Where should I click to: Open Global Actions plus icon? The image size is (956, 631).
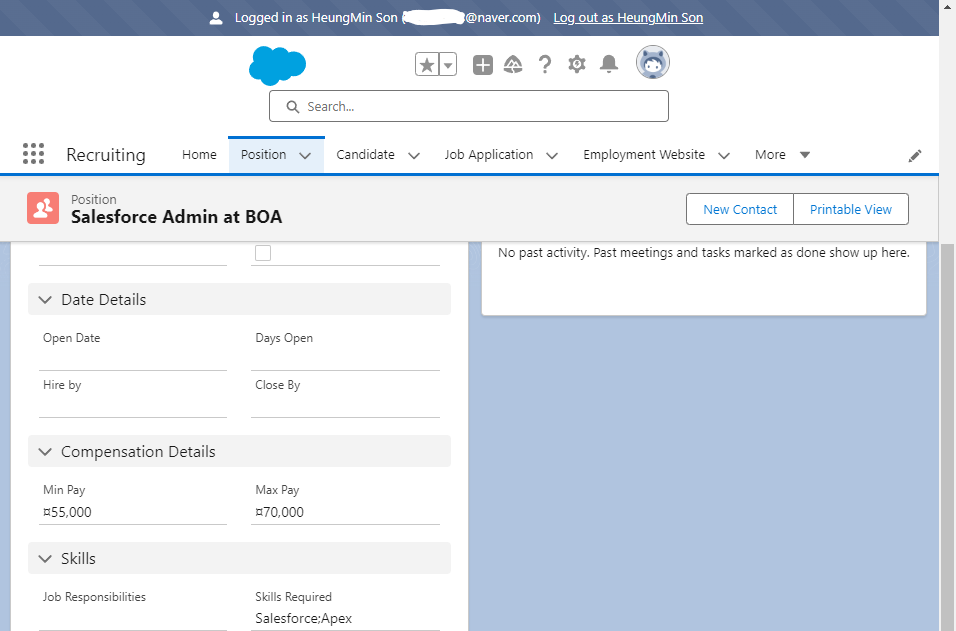point(482,65)
